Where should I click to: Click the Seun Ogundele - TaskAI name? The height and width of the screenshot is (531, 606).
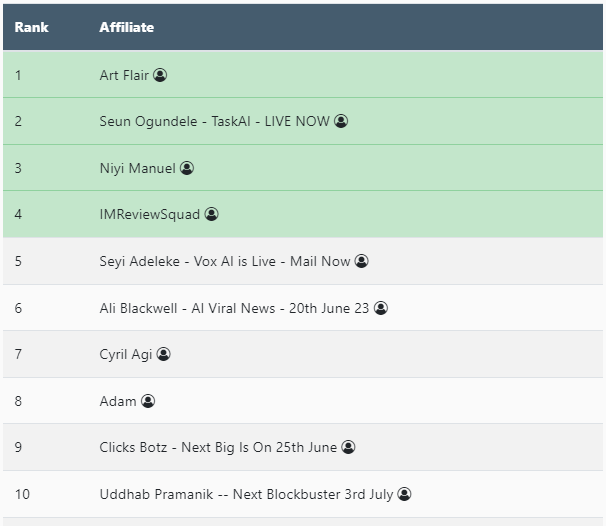click(214, 121)
